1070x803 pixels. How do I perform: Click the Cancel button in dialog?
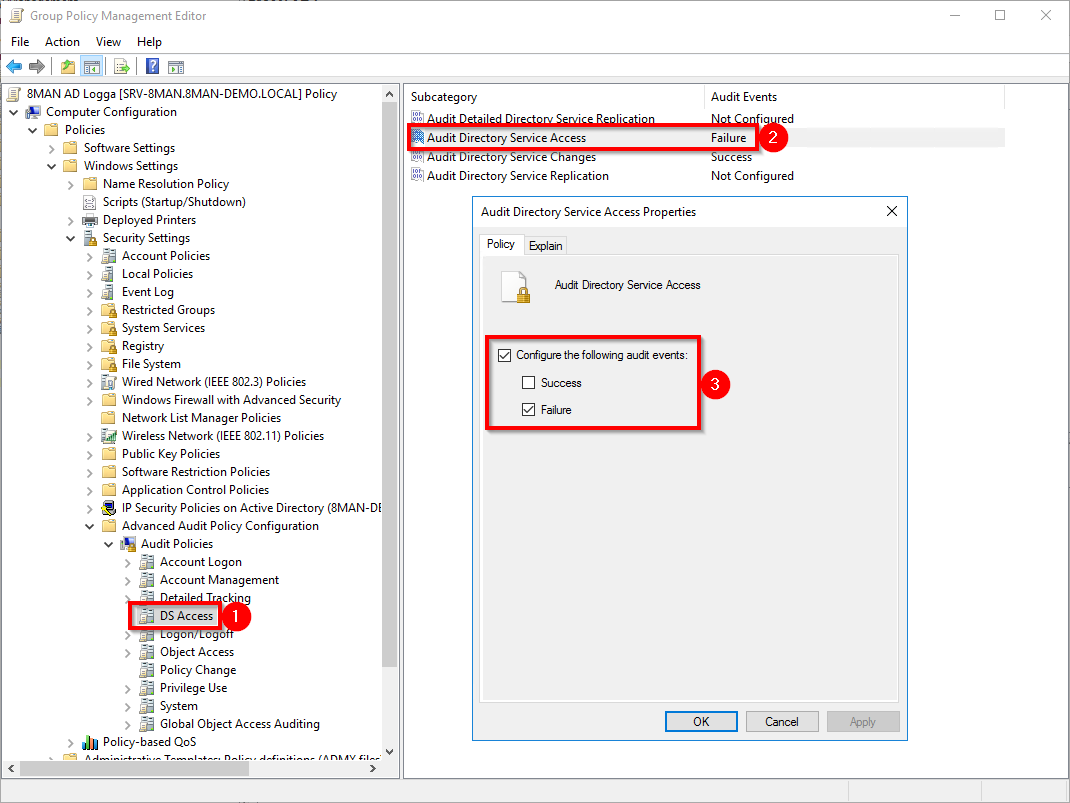click(781, 721)
